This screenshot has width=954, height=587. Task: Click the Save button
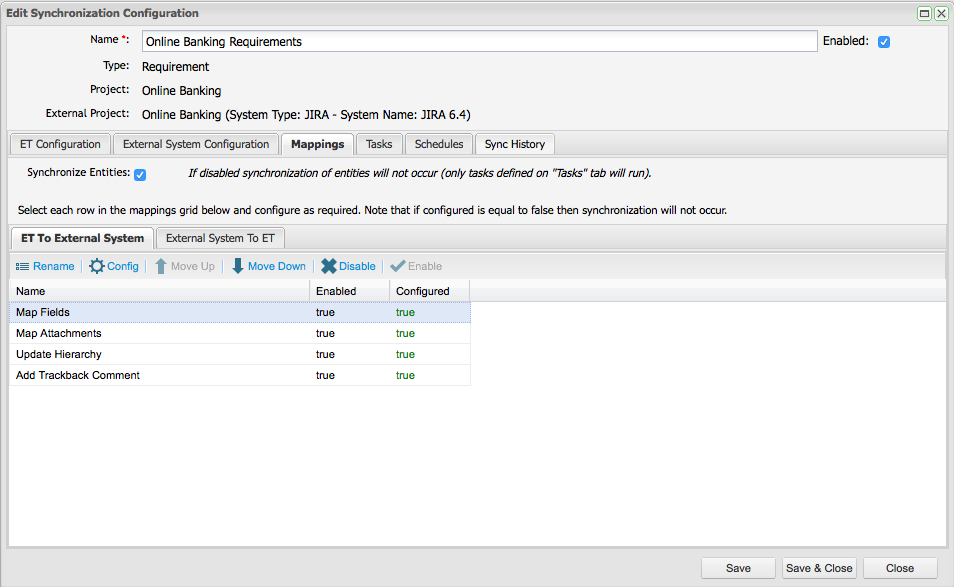pos(738,568)
